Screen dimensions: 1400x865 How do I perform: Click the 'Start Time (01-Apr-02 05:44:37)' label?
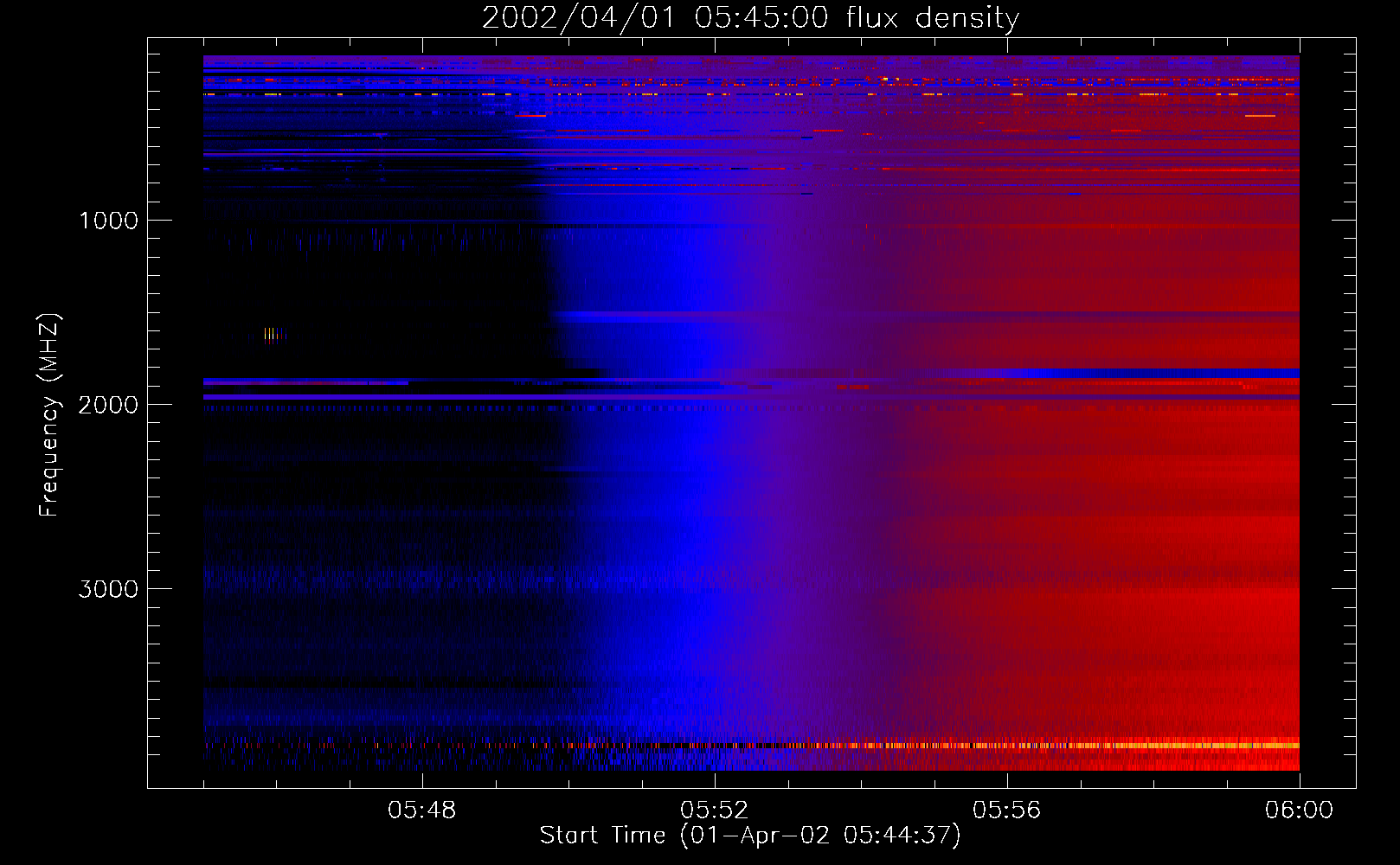[750, 836]
